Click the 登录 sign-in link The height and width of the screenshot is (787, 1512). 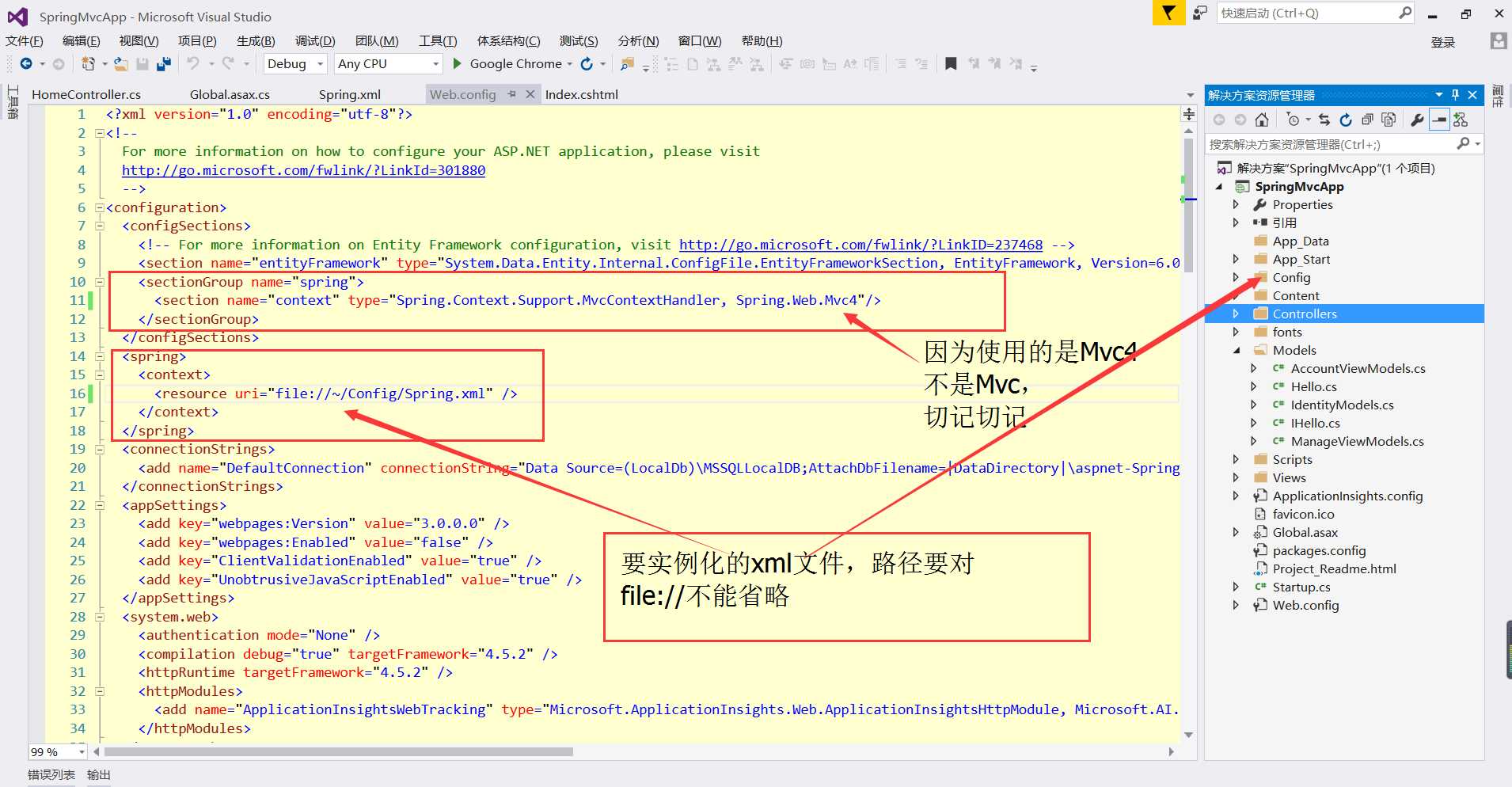1443,42
